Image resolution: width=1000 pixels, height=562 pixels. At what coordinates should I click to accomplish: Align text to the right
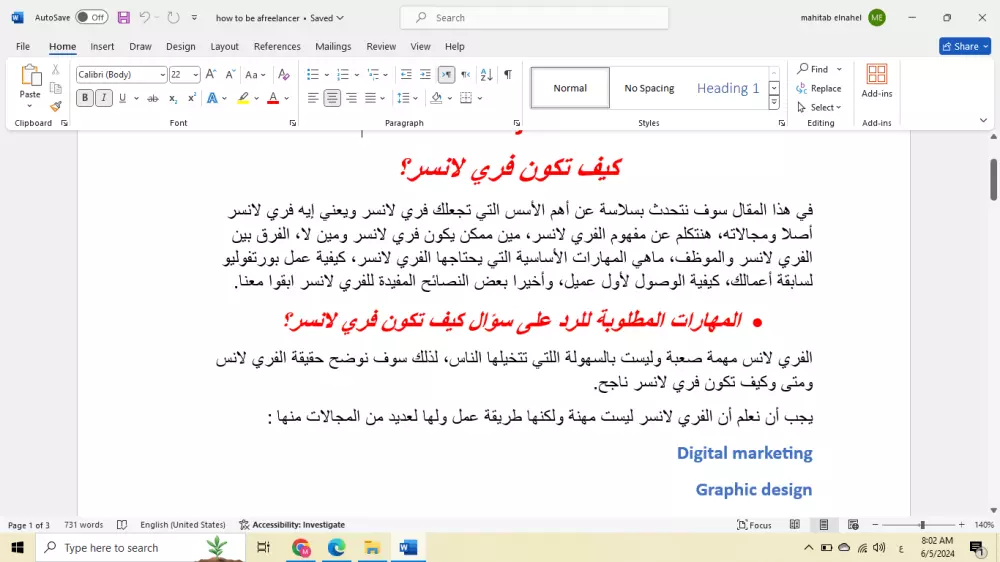(351, 98)
